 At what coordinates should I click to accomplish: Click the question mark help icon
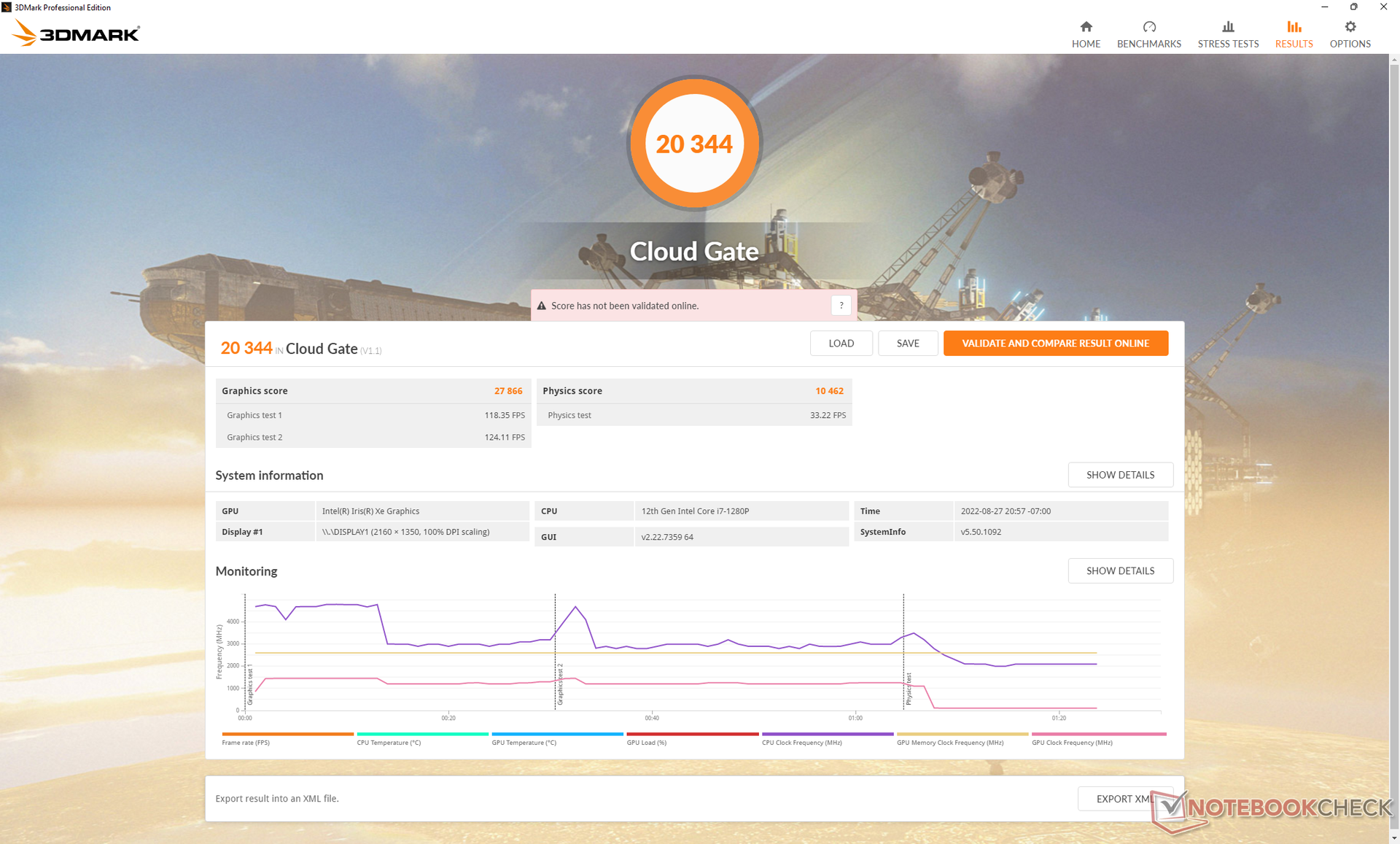coord(841,306)
